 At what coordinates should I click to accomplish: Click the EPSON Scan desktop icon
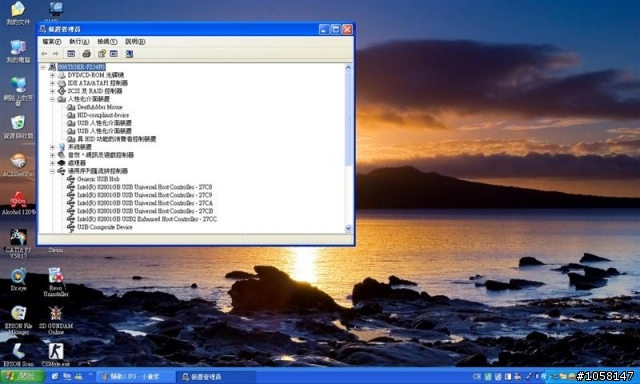pos(18,355)
